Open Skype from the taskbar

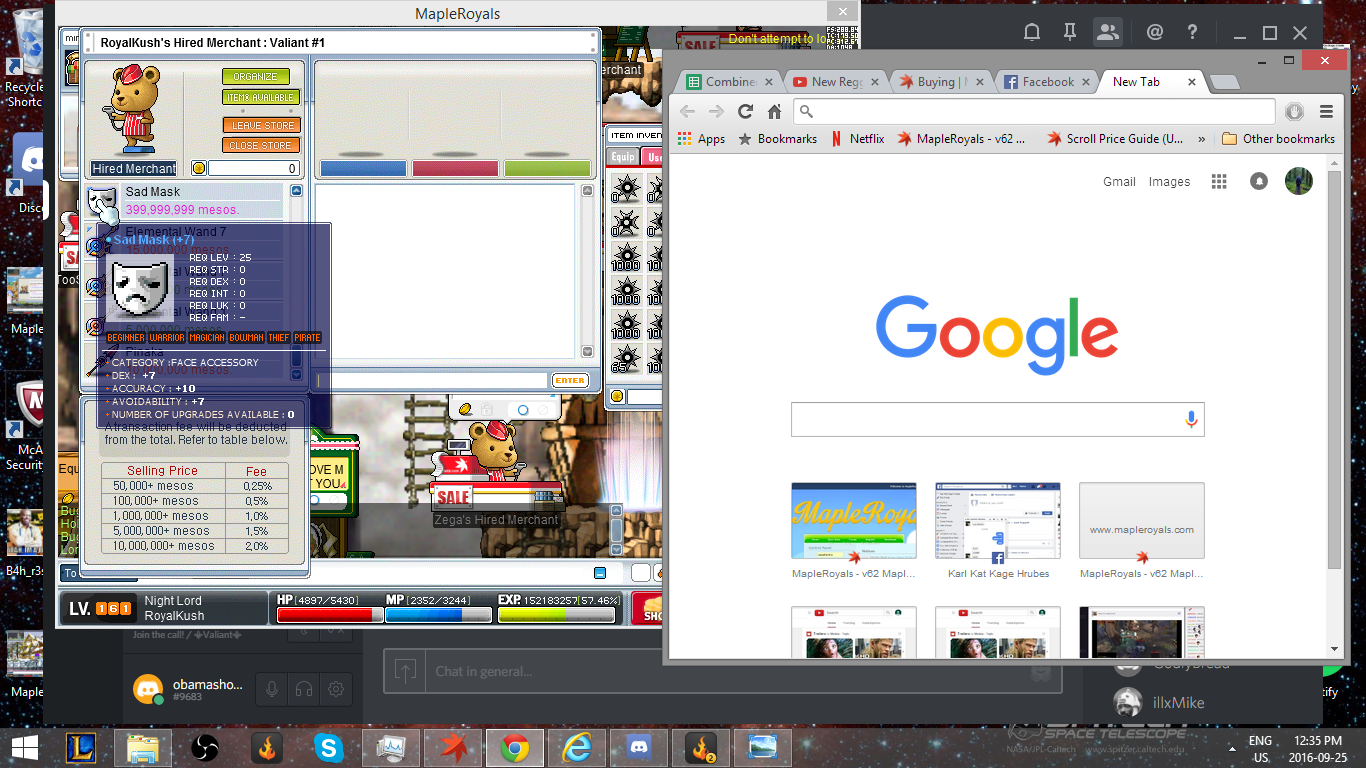328,748
